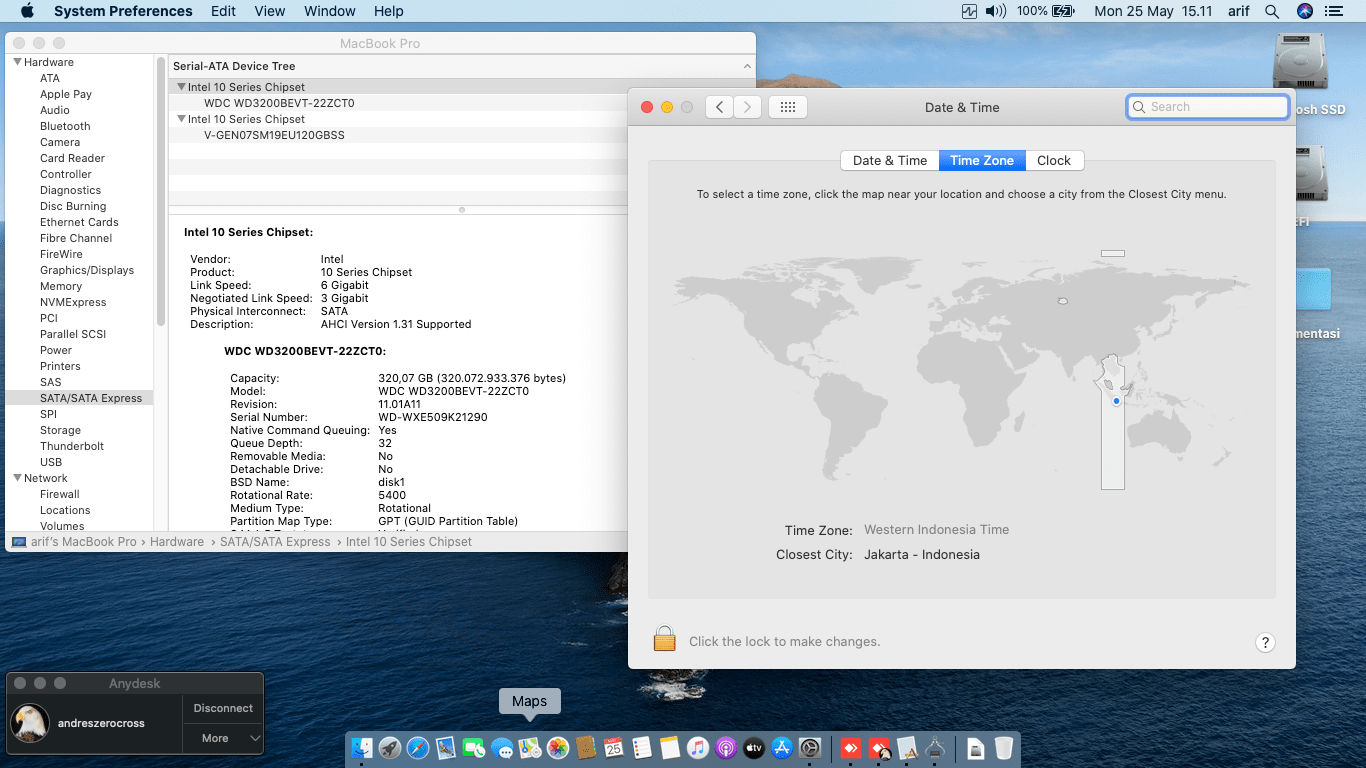Viewport: 1366px width, 768px height.
Task: Show all preferences grid button
Action: coord(787,107)
